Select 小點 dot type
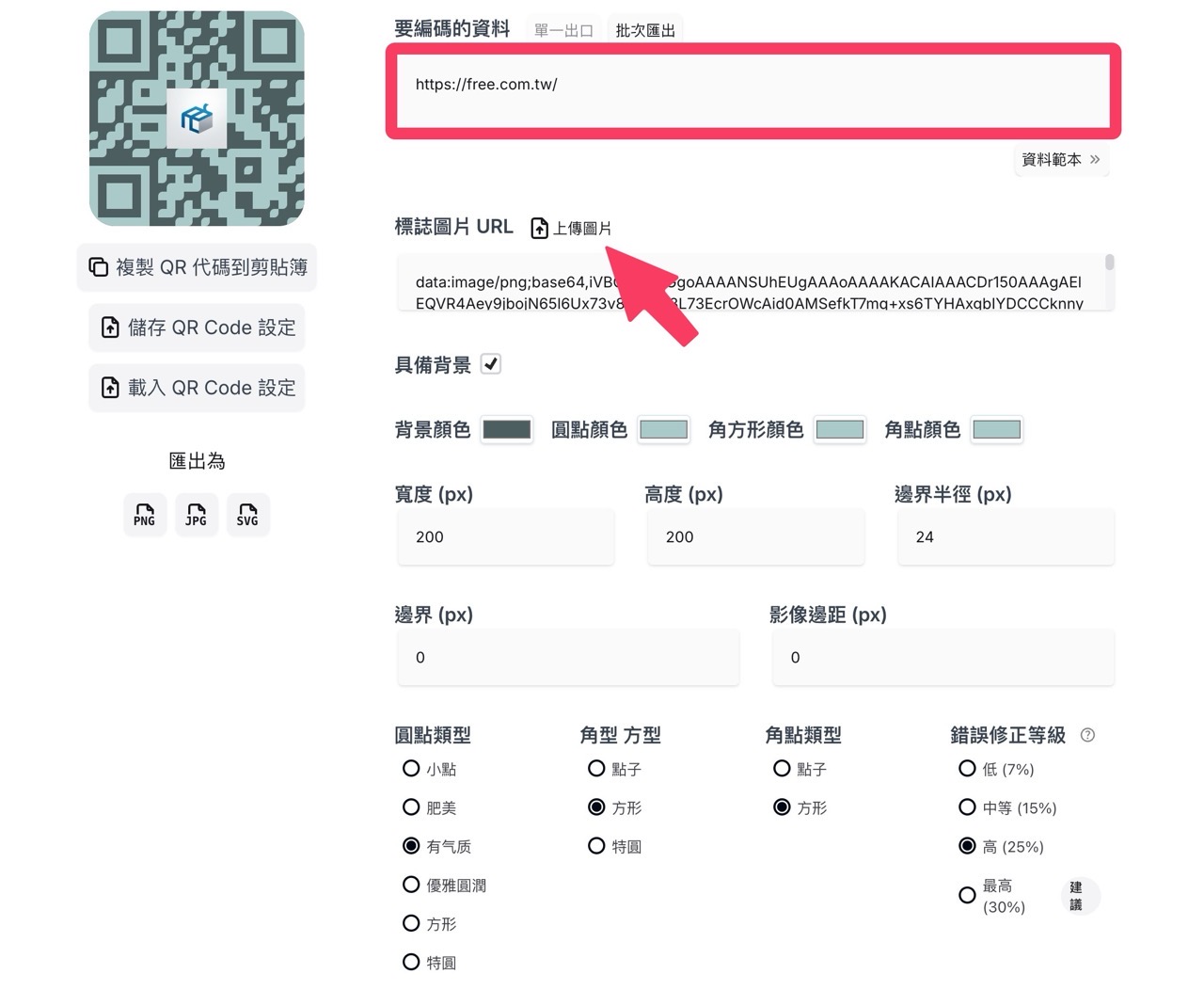The width and height of the screenshot is (1204, 990). (x=411, y=769)
